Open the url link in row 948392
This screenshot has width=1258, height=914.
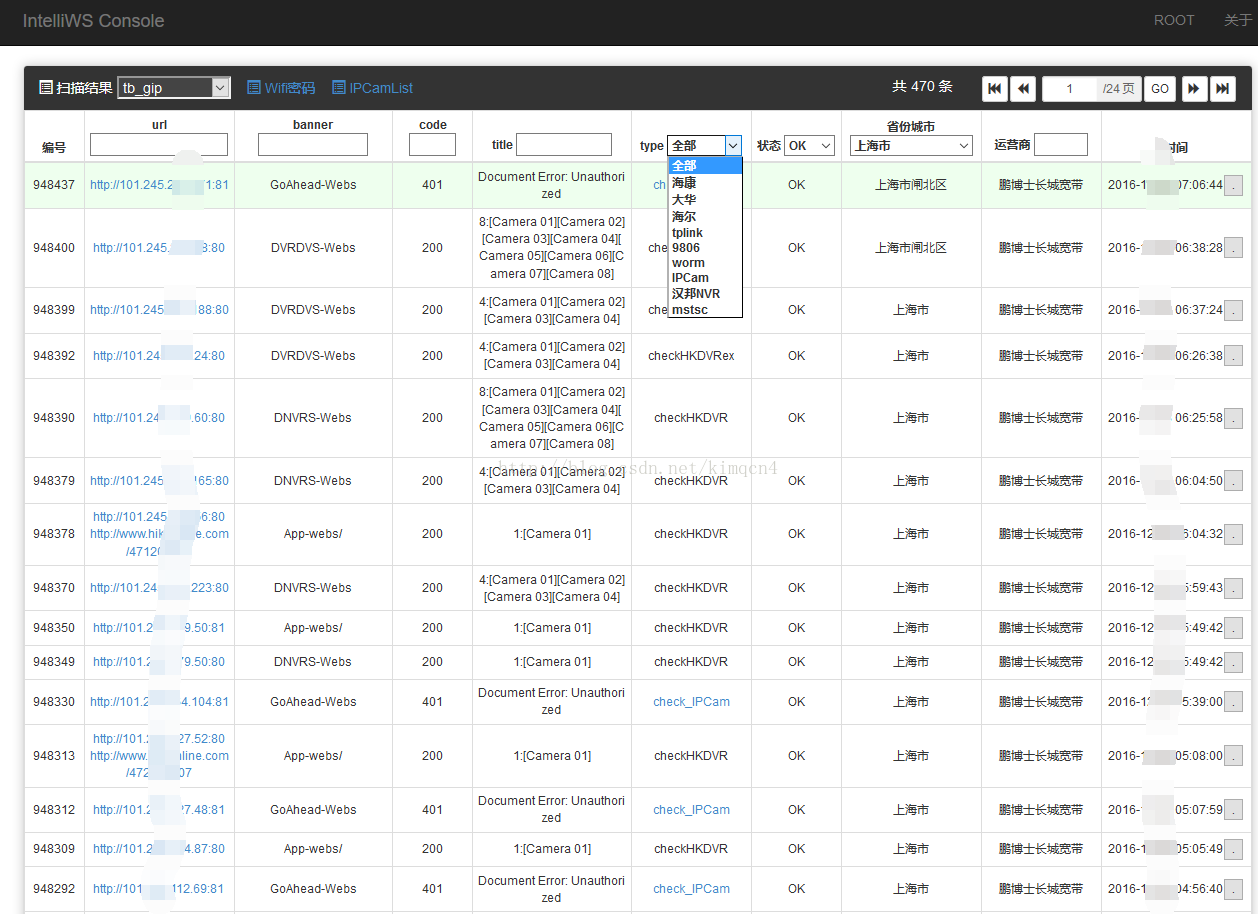(159, 356)
